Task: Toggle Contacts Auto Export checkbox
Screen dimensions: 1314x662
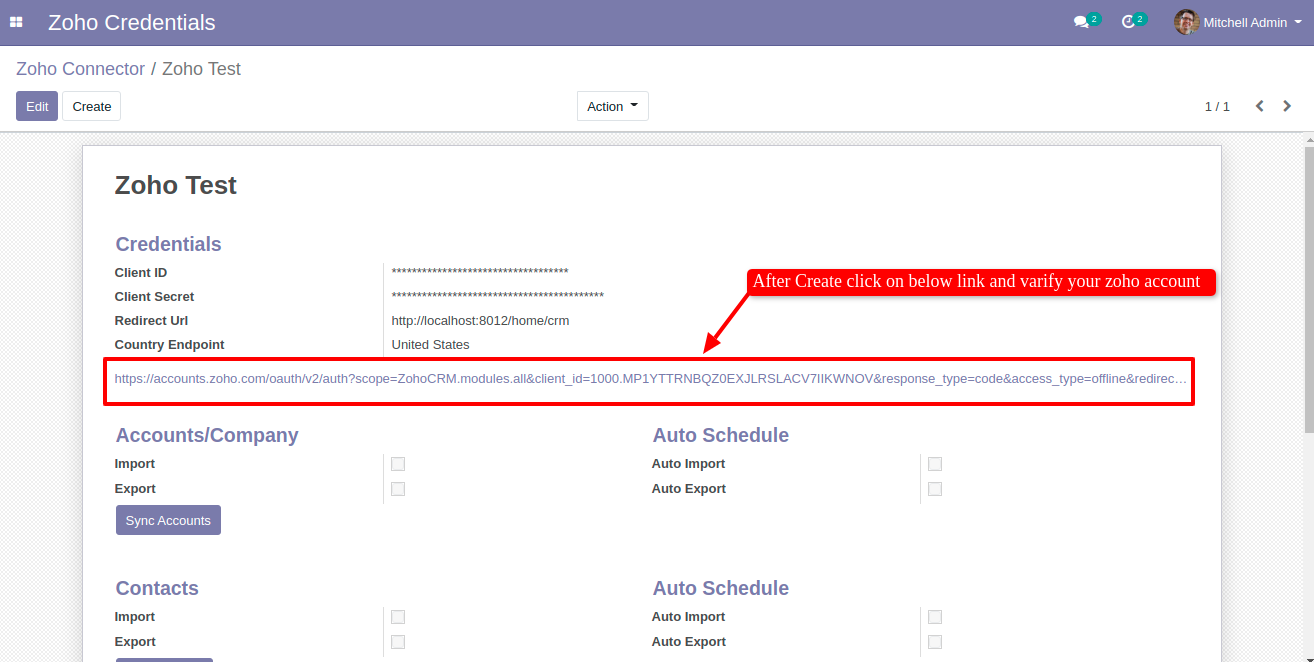Action: 935,642
